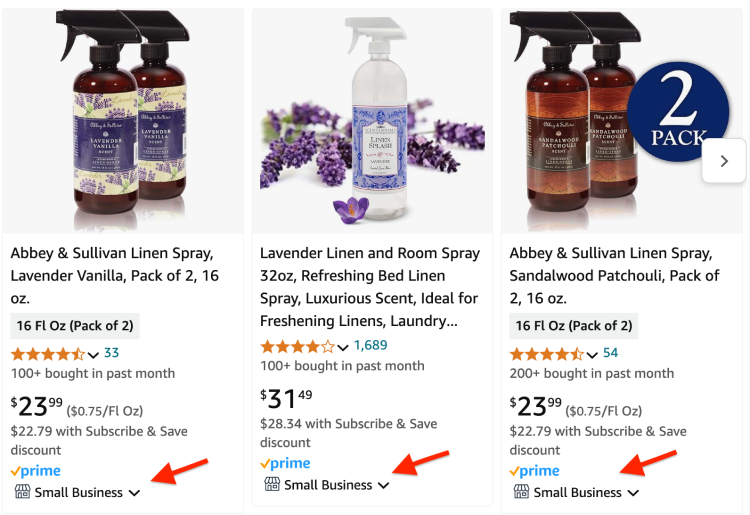This screenshot has width=750, height=515.
Task: Click the next arrow on the product carousel
Action: 724,160
